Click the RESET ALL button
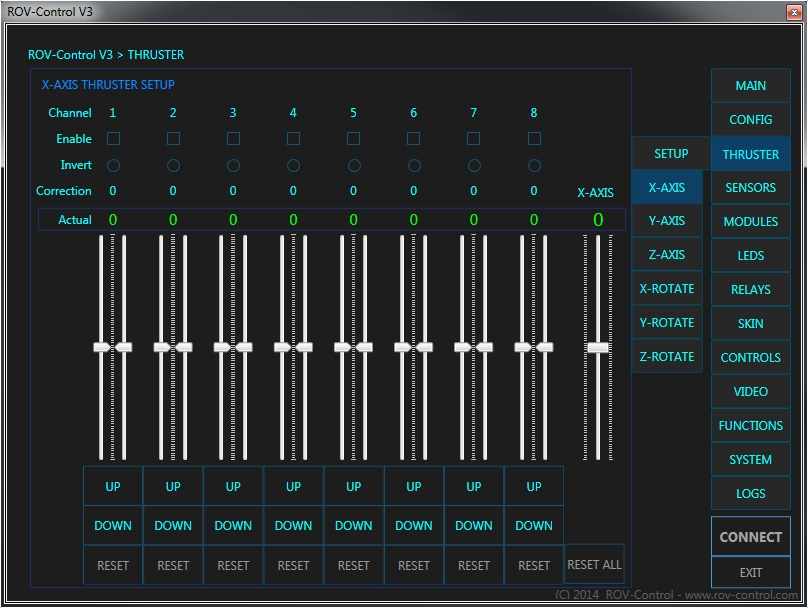 594,565
